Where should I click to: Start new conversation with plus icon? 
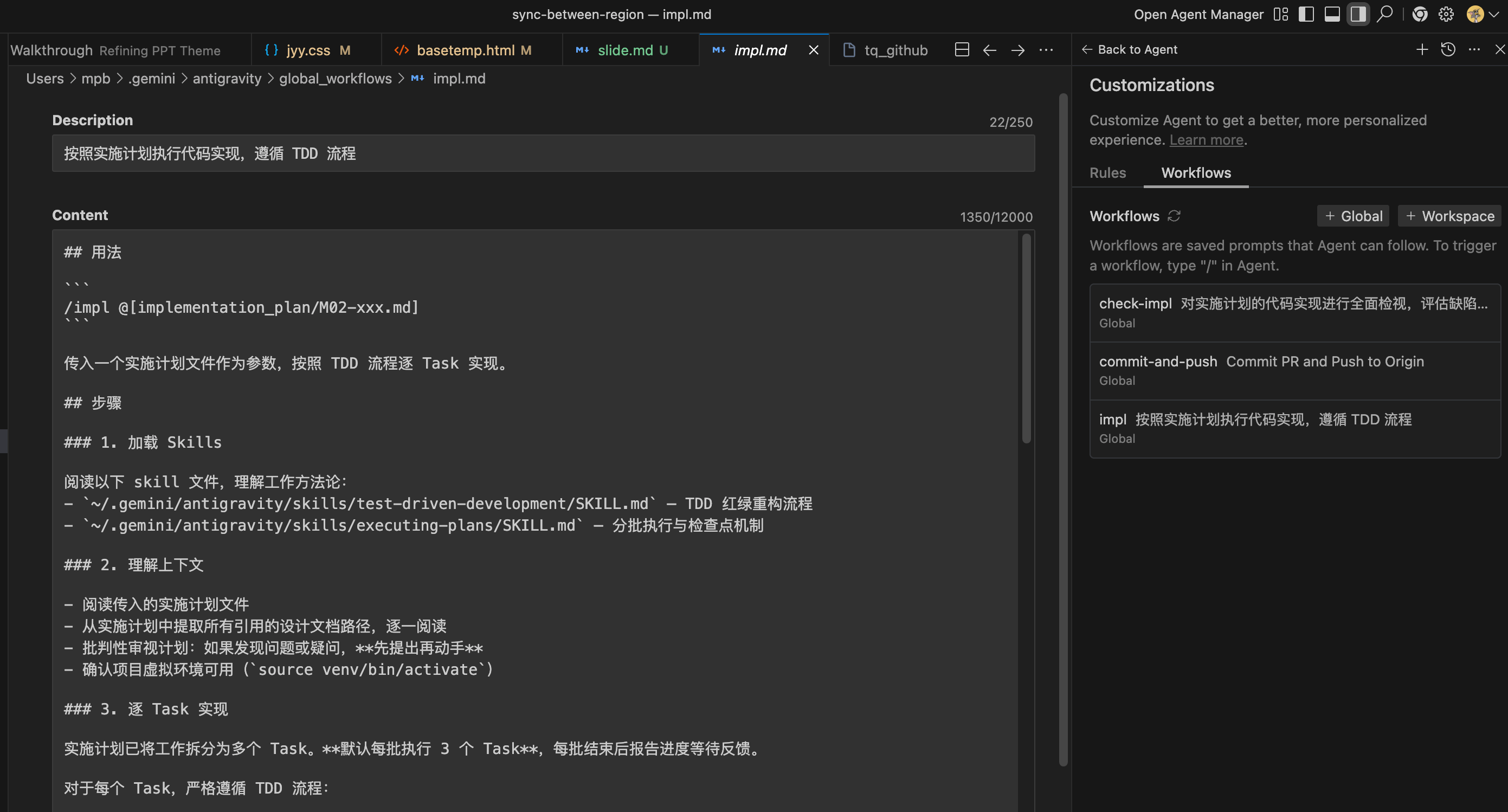click(x=1422, y=50)
